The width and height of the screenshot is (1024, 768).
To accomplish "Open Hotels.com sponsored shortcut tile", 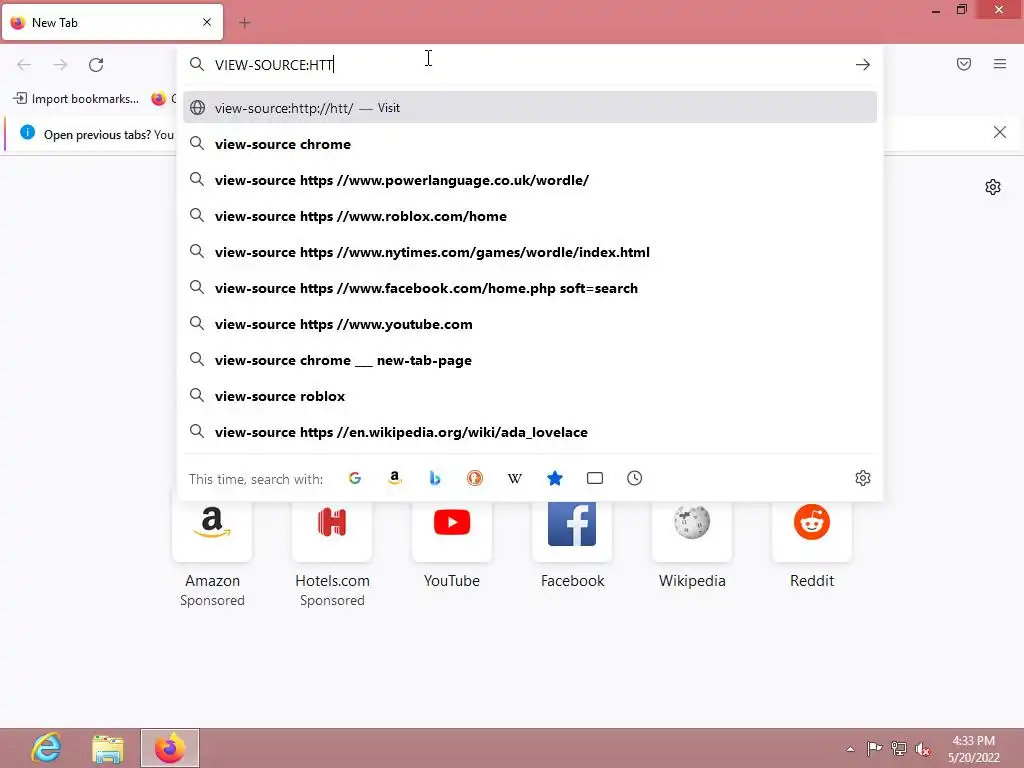I will [x=332, y=530].
